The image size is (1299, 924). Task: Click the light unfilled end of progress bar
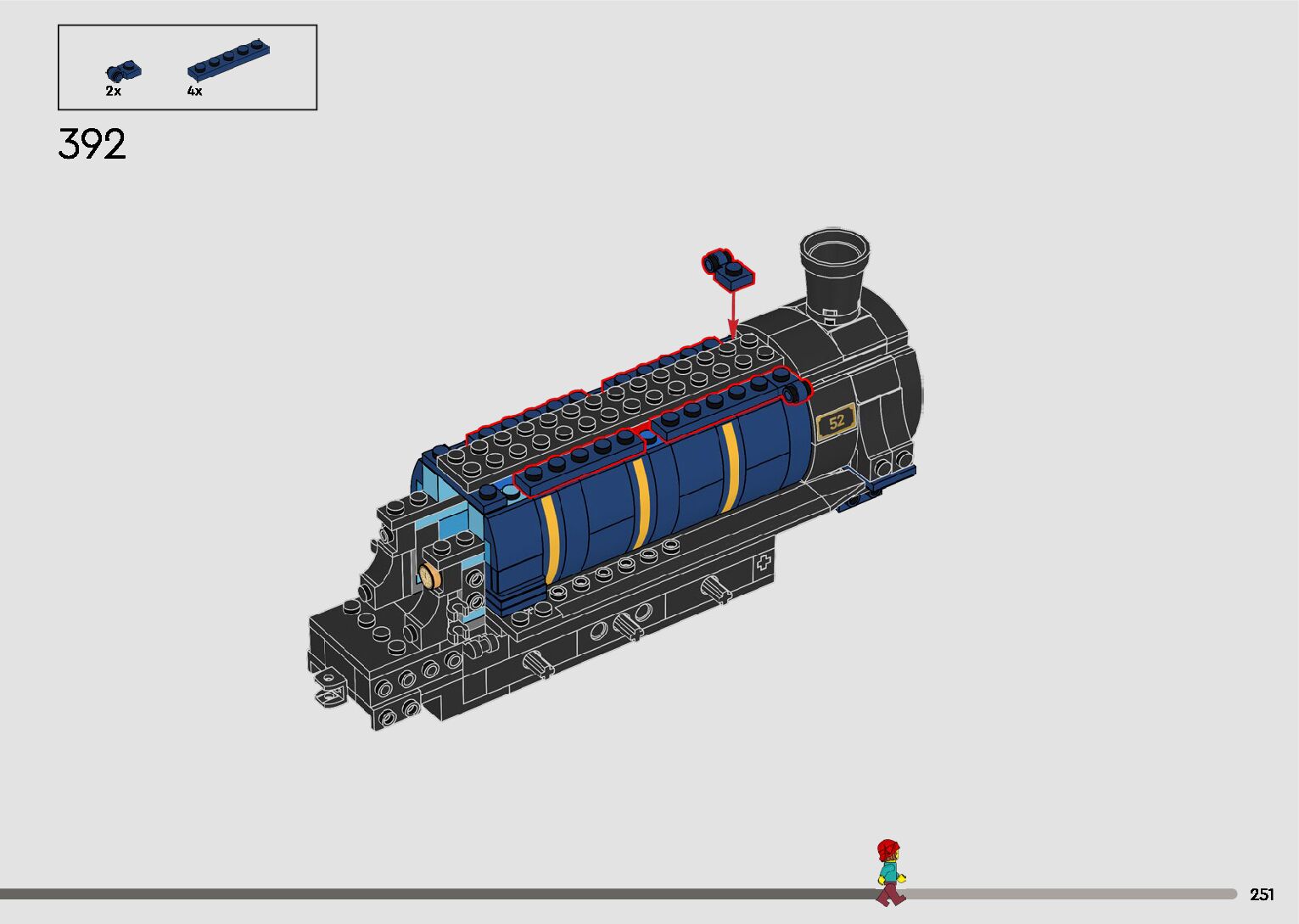[1103, 893]
